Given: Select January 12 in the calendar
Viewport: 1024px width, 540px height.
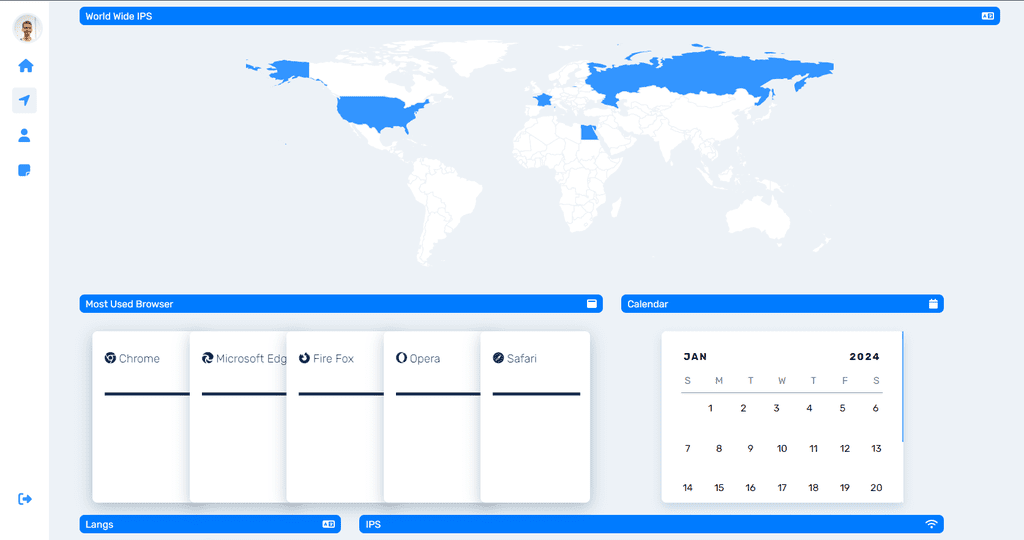Looking at the screenshot, I should coord(845,449).
